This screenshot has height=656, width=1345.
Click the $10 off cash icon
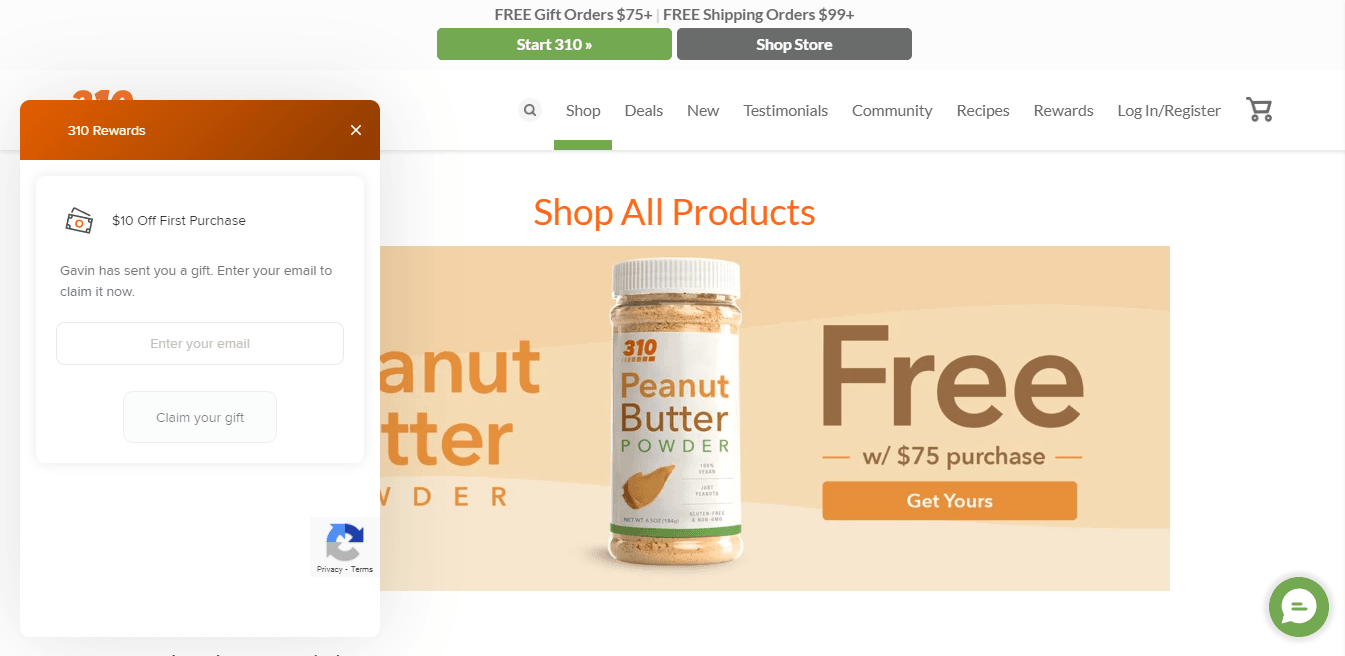coord(79,220)
